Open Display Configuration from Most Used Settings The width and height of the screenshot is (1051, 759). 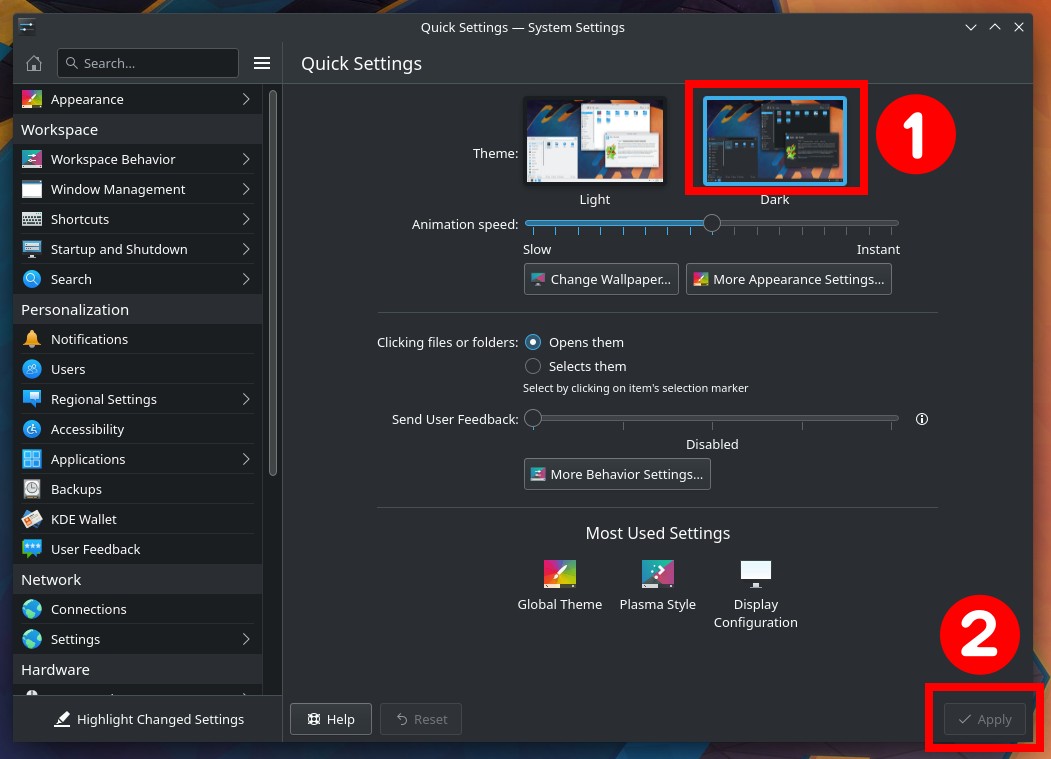(x=755, y=594)
